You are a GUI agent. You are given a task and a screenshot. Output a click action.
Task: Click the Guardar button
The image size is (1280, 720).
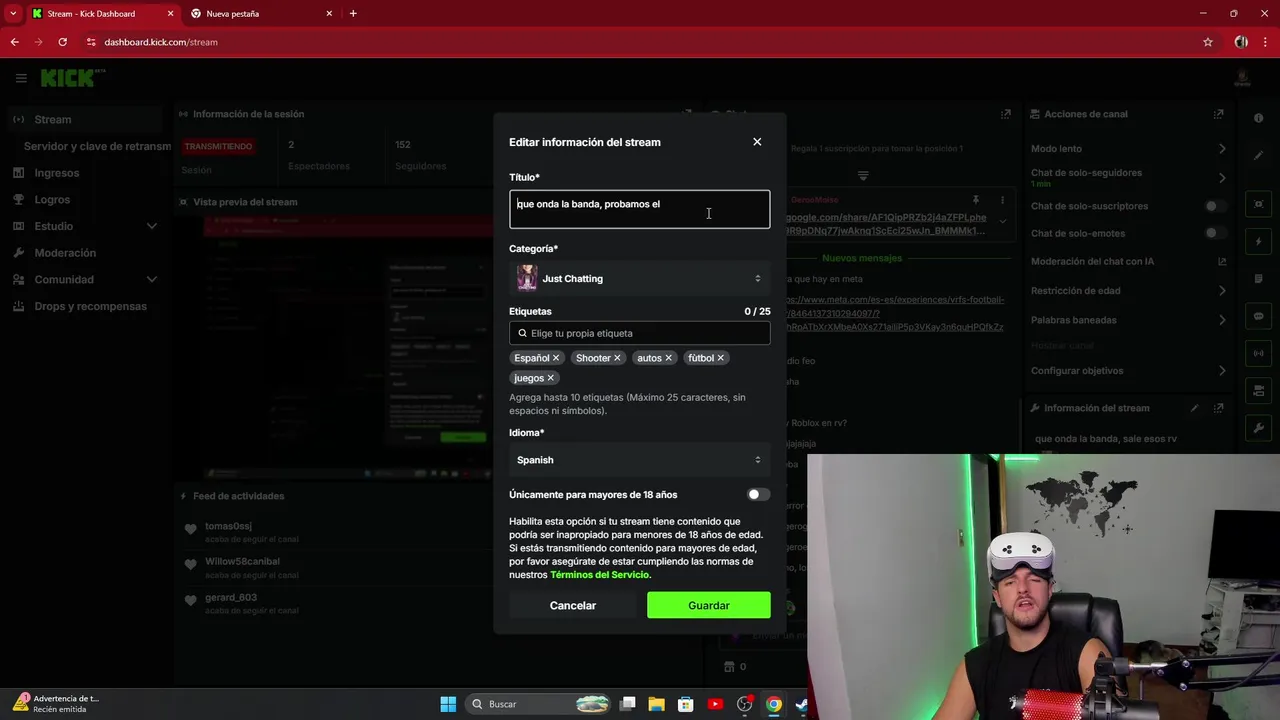click(x=708, y=605)
